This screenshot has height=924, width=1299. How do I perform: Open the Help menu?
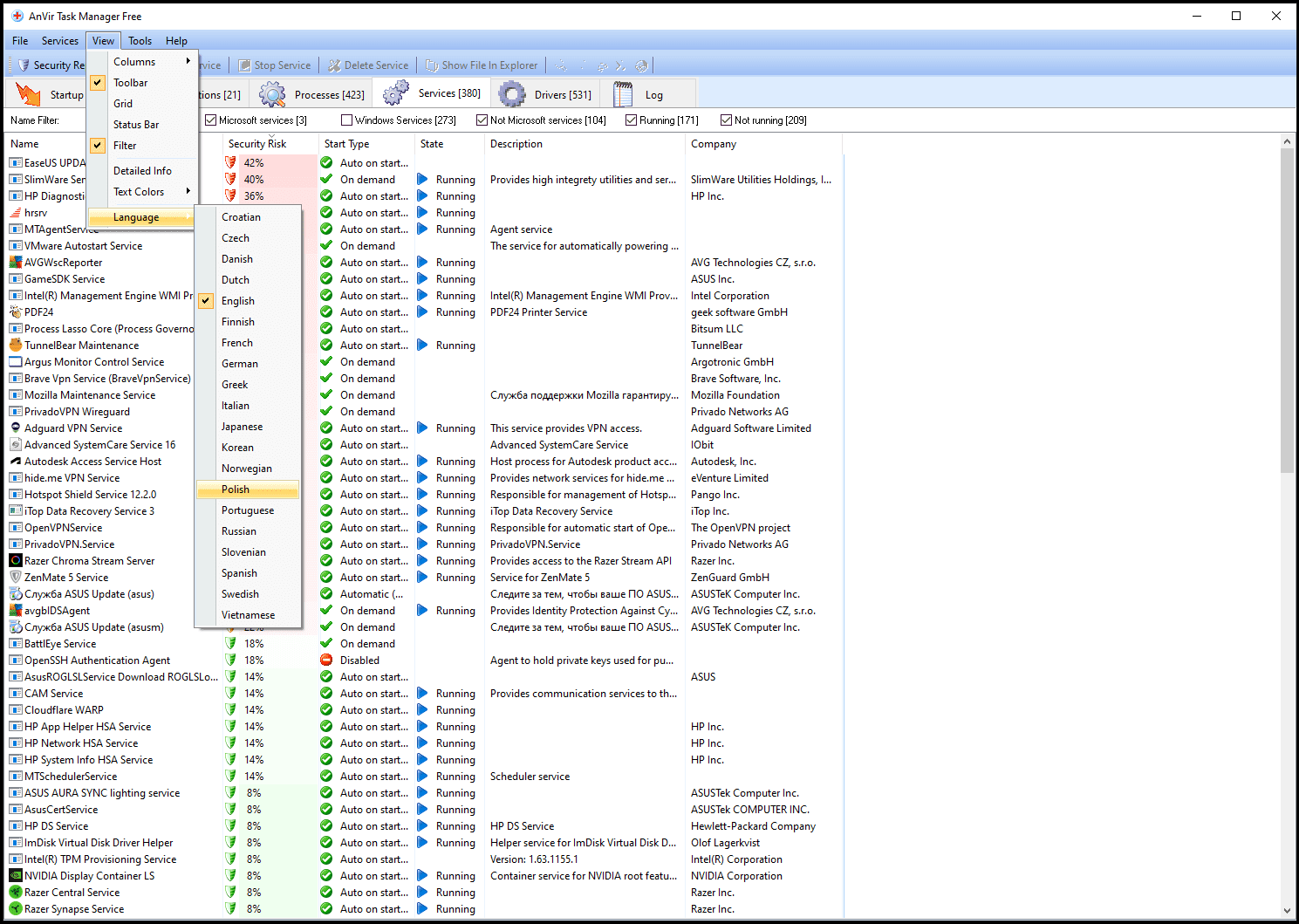pos(176,41)
